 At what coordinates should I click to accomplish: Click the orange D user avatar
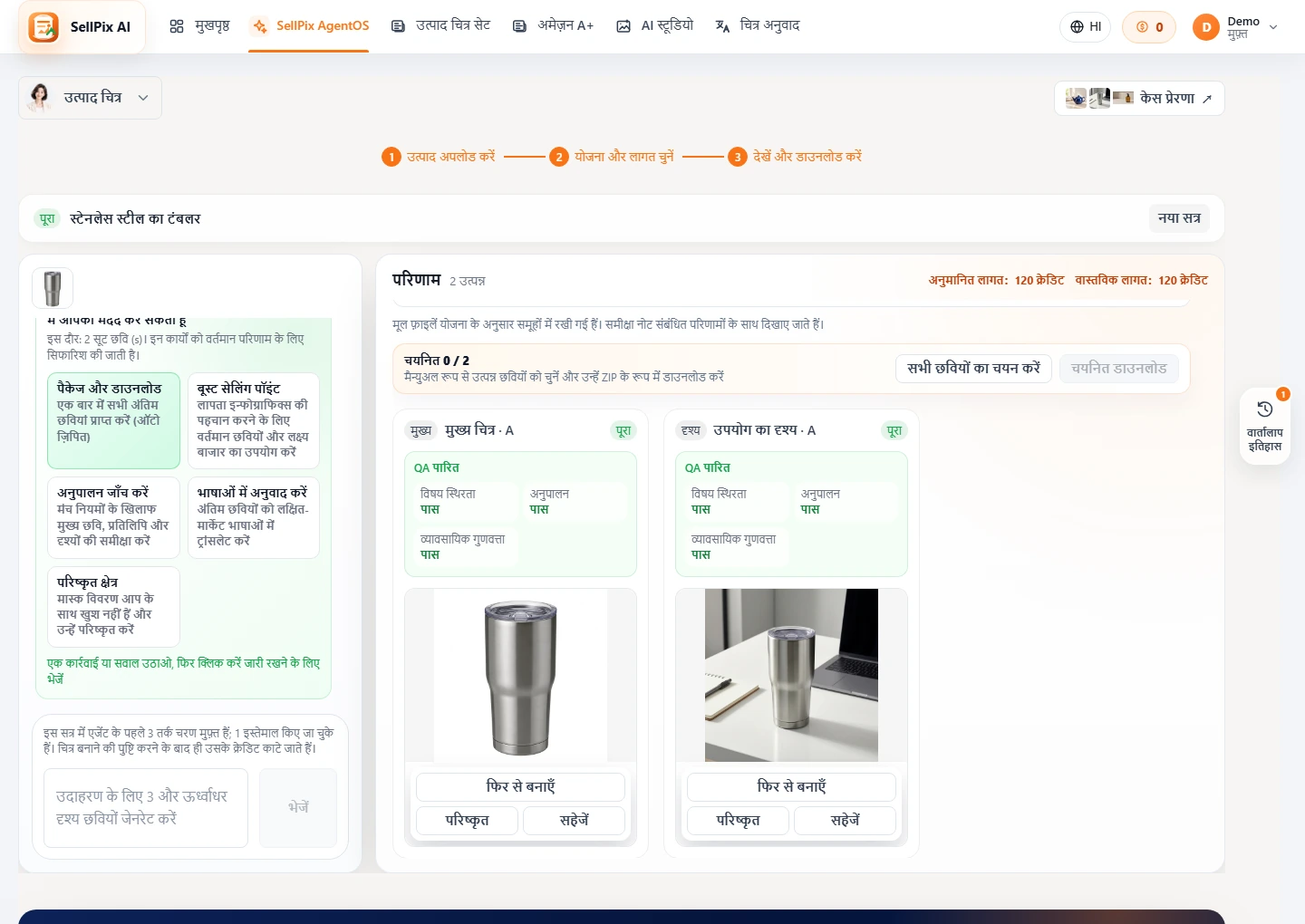pos(1206,27)
